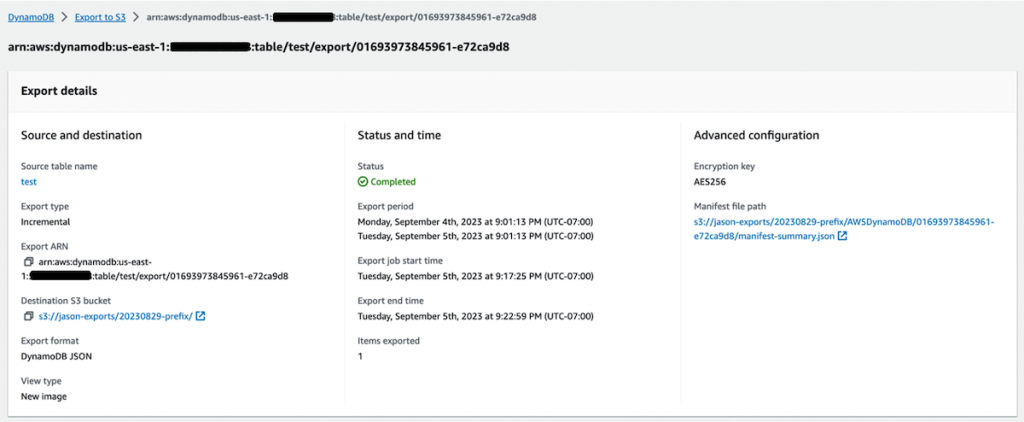Click the 'Items exported' label

coord(389,340)
